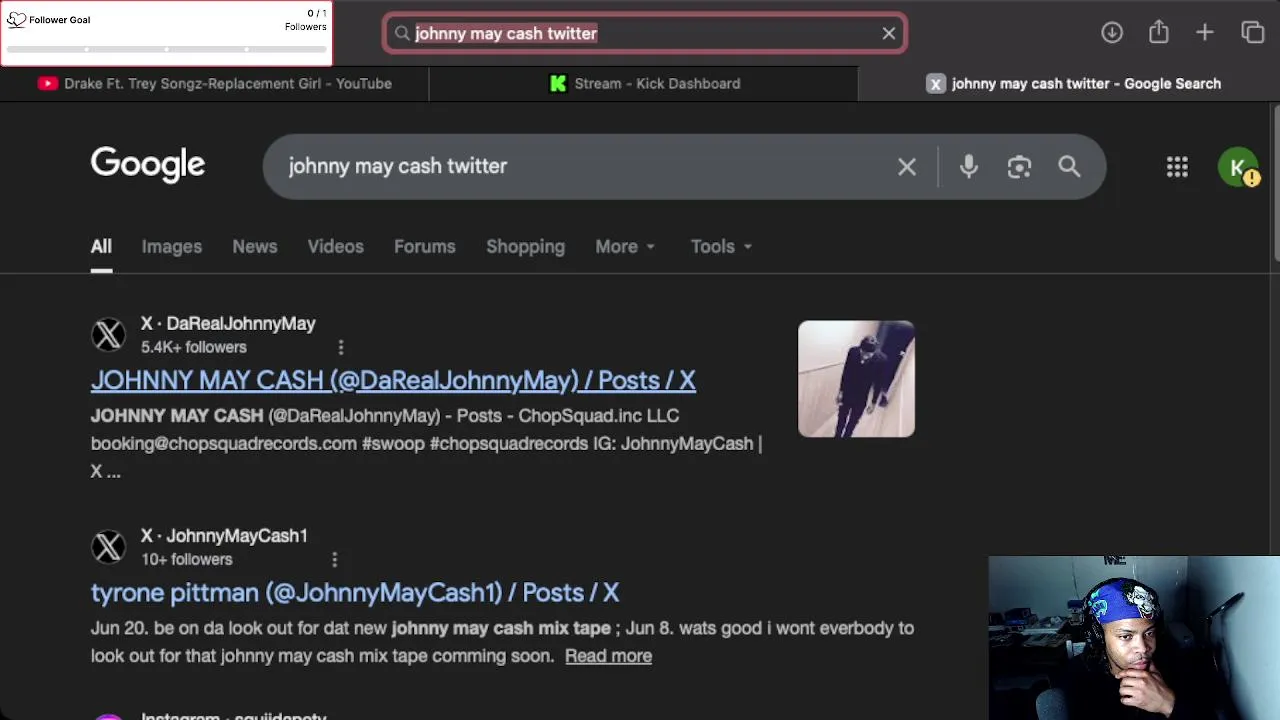Open the Google apps grid
The width and height of the screenshot is (1280, 720).
1177,167
